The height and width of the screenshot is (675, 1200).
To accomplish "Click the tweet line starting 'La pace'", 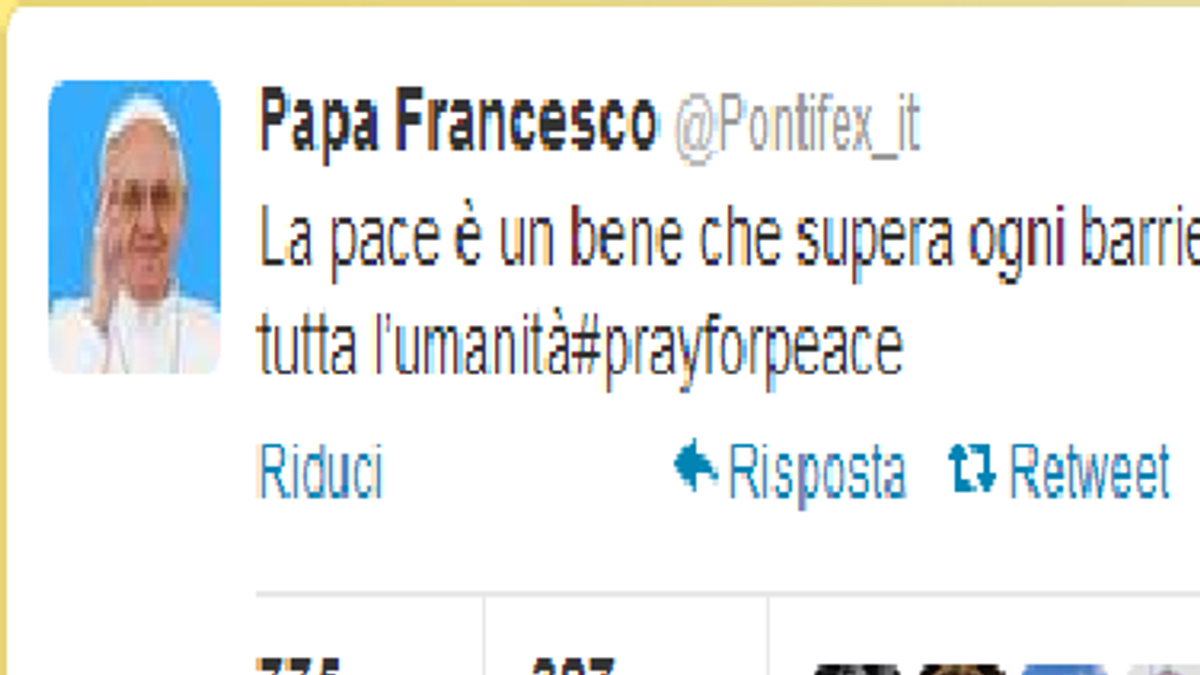I will click(x=729, y=245).
